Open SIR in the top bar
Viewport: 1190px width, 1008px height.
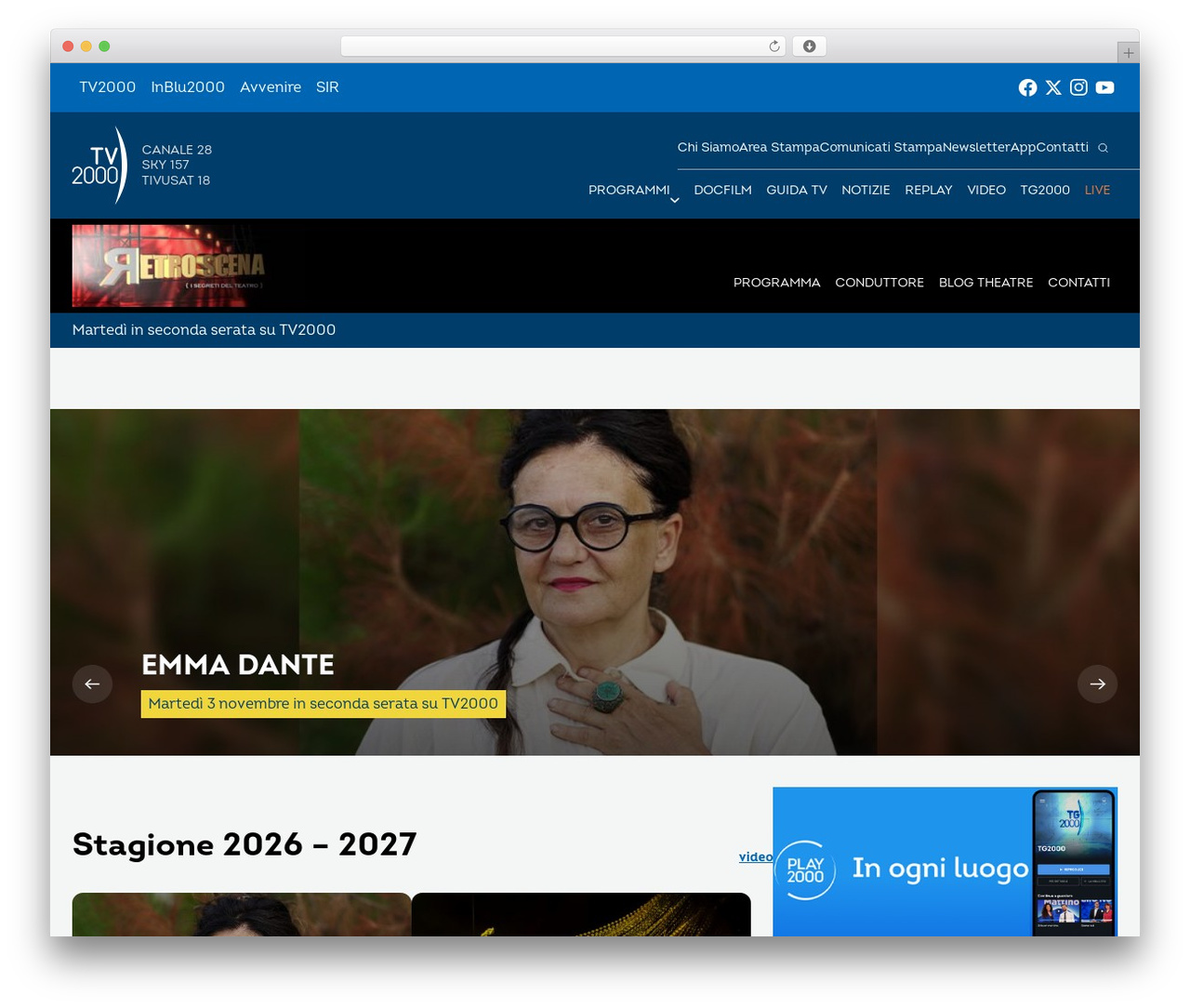tap(327, 87)
